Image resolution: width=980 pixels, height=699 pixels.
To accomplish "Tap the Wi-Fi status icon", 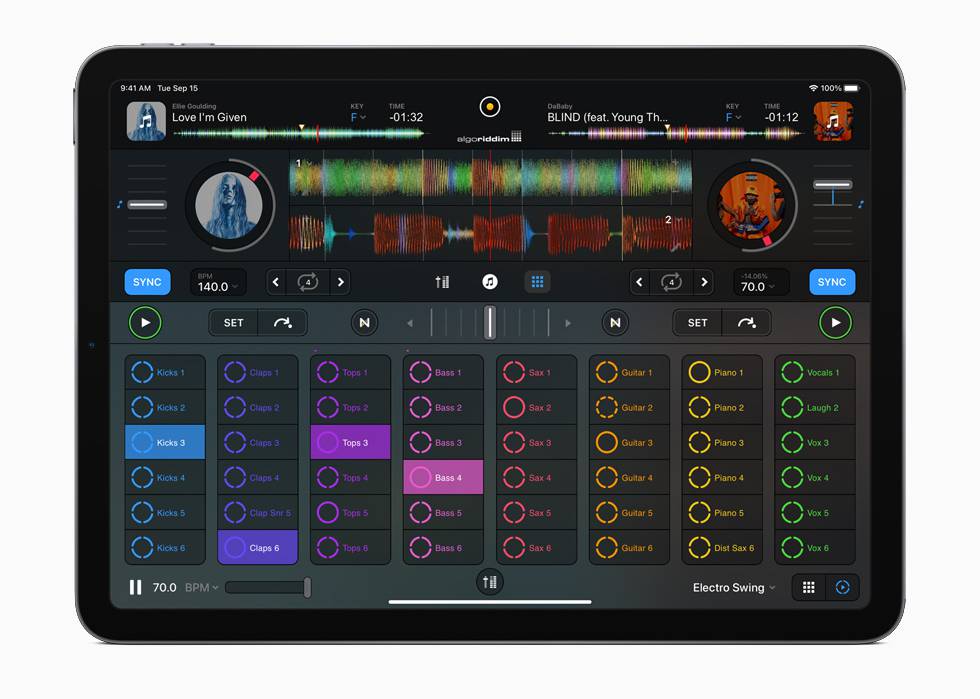I will pos(813,88).
